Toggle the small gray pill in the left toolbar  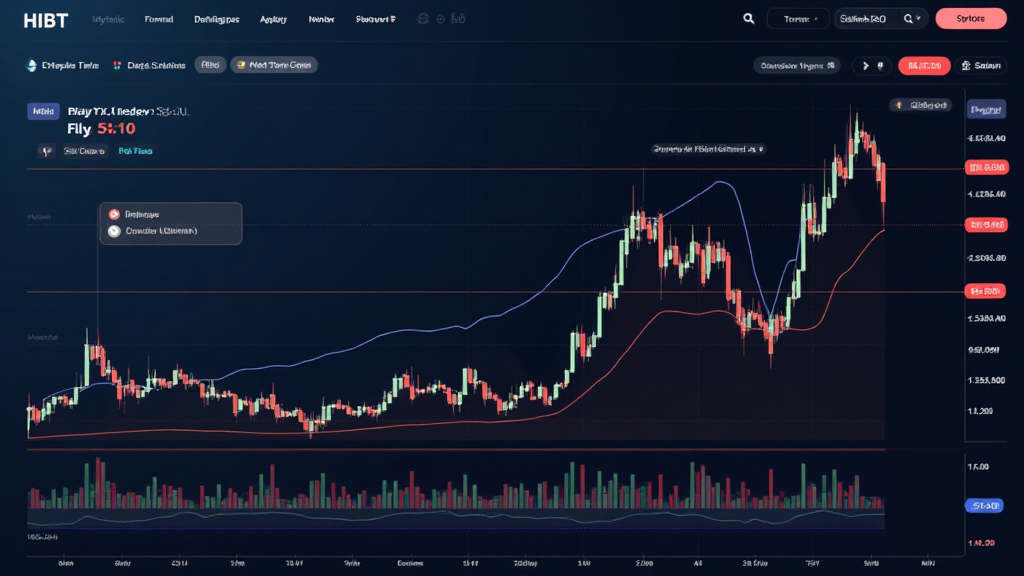coord(210,65)
